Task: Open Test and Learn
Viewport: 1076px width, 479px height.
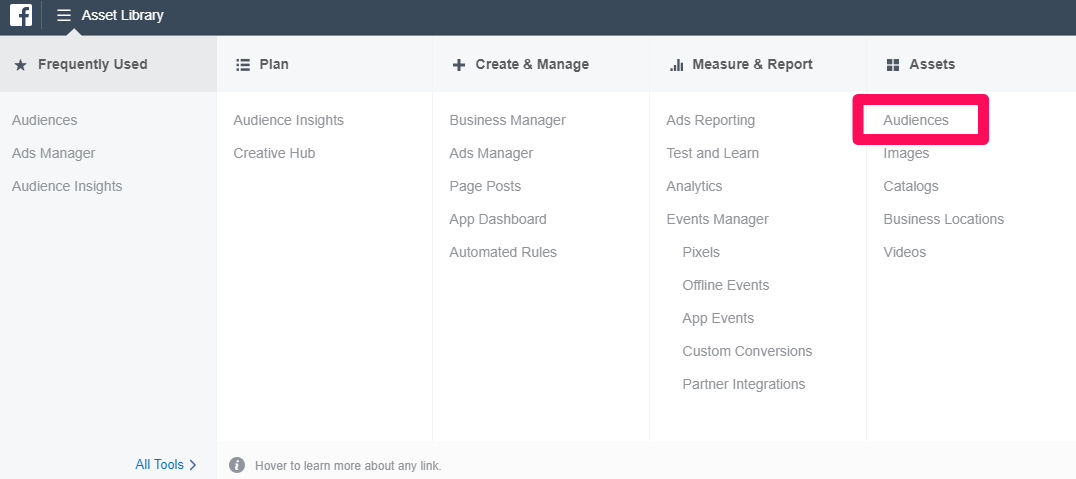Action: tap(712, 153)
